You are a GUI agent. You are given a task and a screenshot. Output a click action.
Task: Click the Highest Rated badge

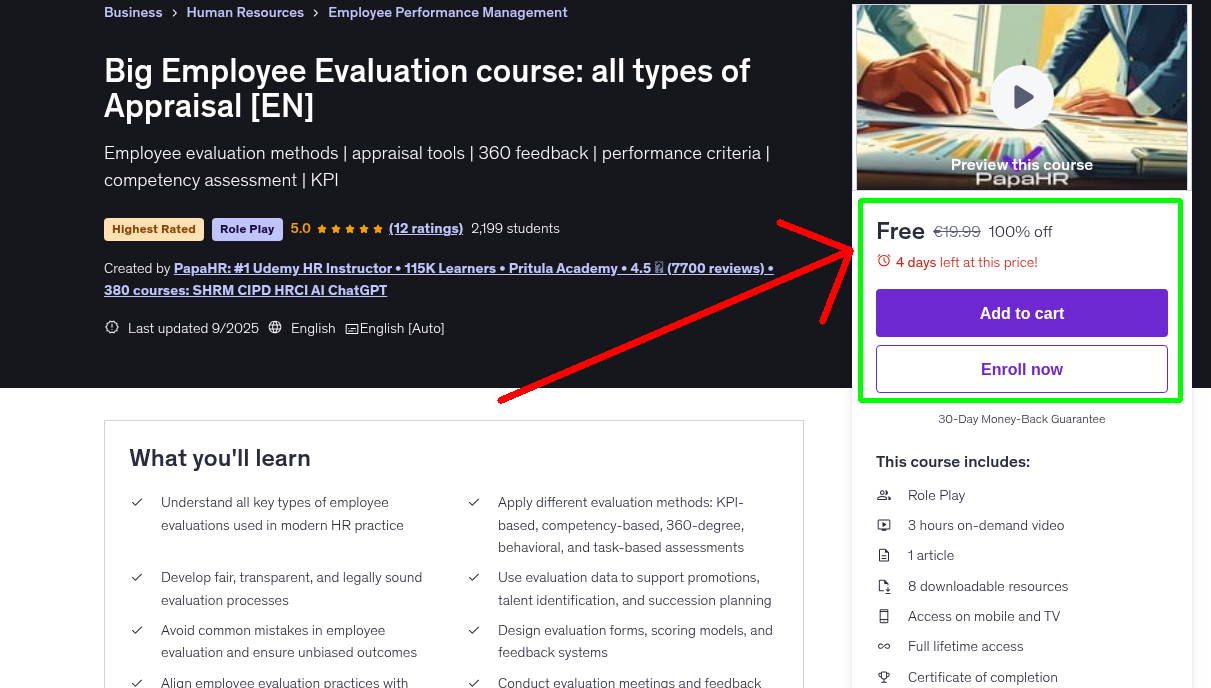click(x=154, y=229)
